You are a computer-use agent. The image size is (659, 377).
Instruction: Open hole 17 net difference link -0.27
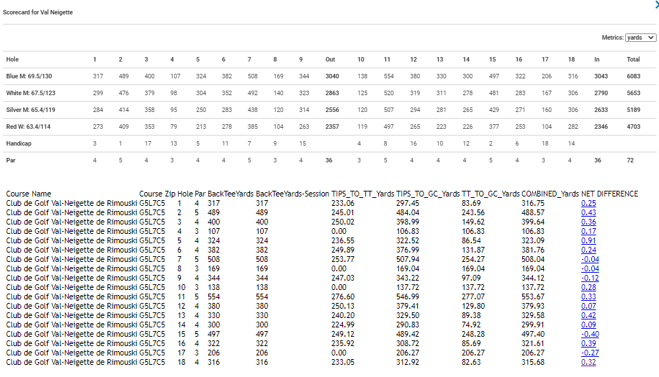pos(590,353)
